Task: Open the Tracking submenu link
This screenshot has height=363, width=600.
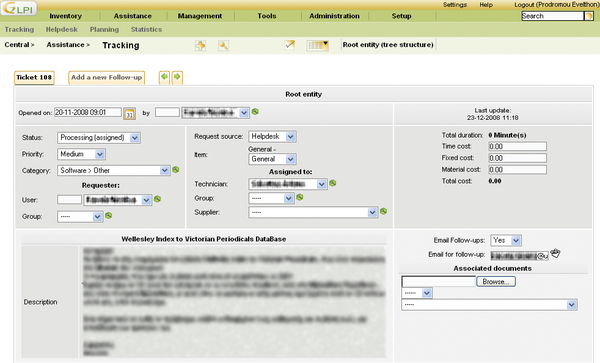Action: click(x=19, y=29)
